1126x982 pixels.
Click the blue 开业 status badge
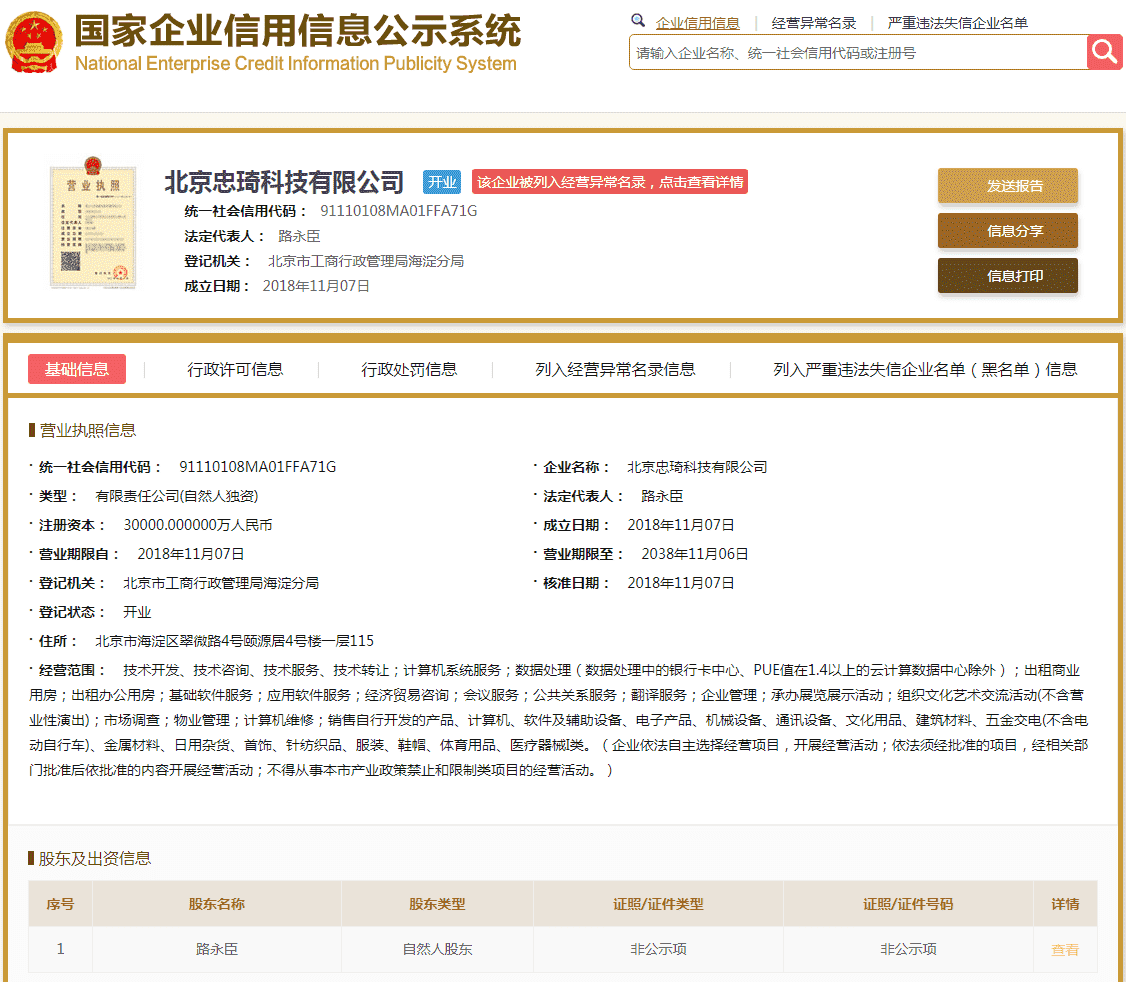(442, 182)
